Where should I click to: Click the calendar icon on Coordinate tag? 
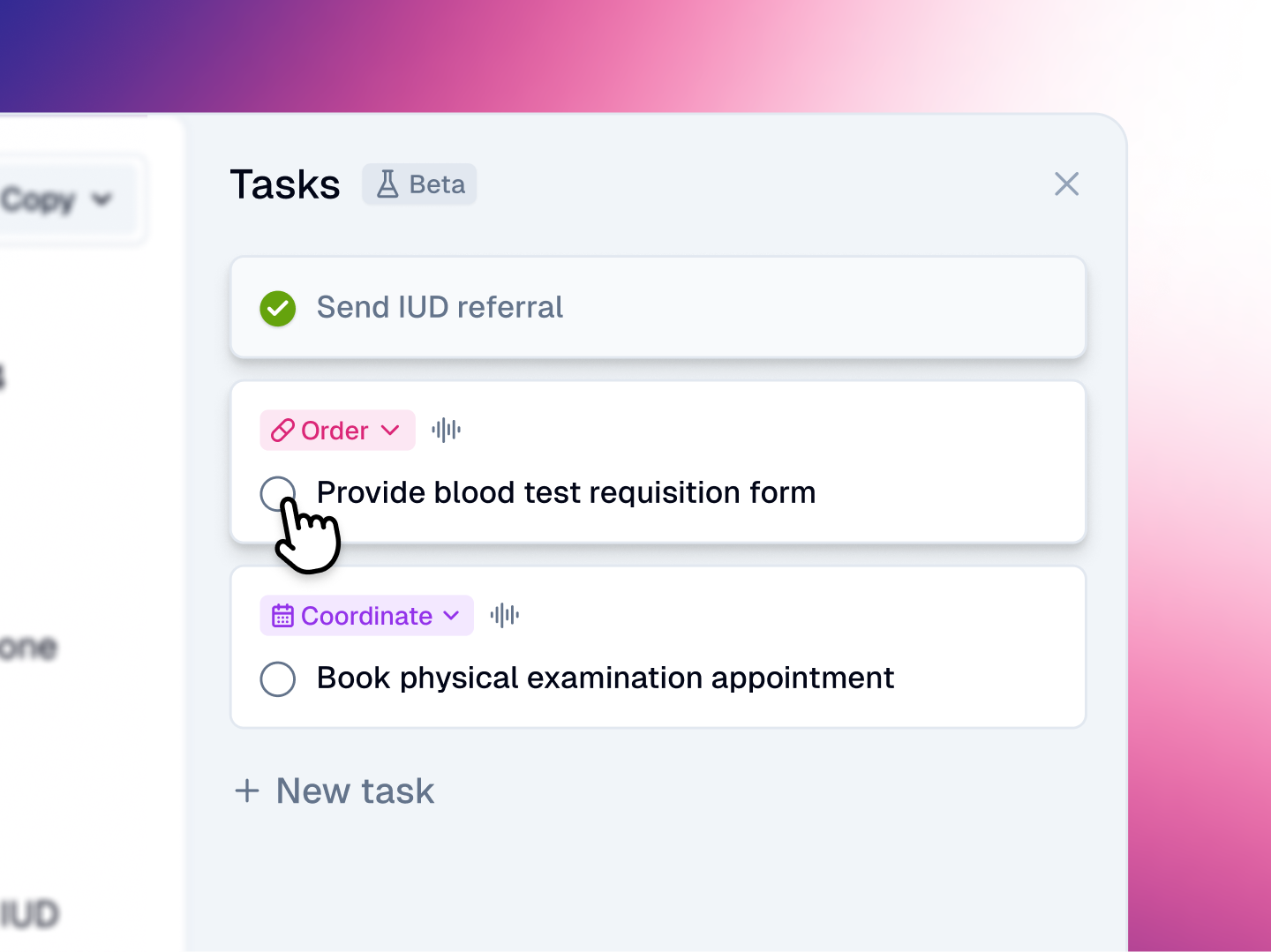282,616
